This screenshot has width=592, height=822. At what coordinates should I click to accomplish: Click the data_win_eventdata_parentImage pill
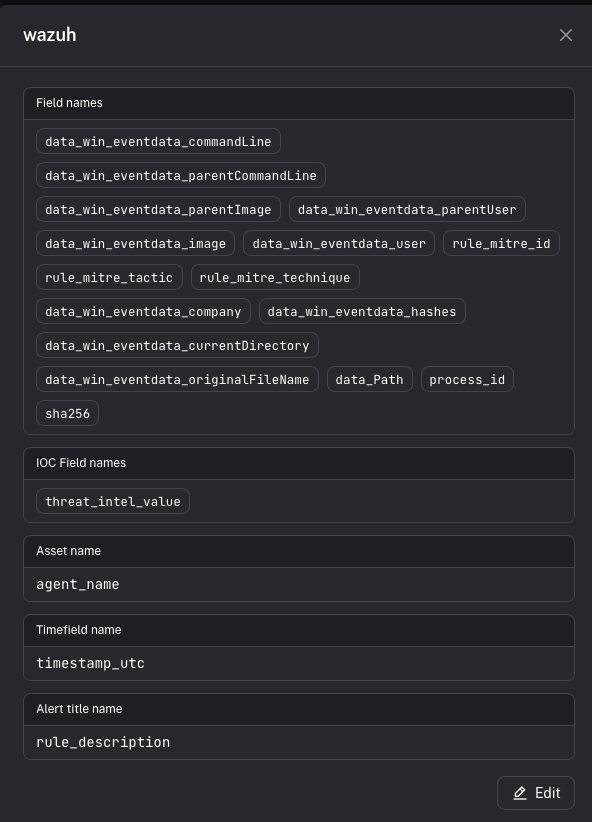coord(158,209)
